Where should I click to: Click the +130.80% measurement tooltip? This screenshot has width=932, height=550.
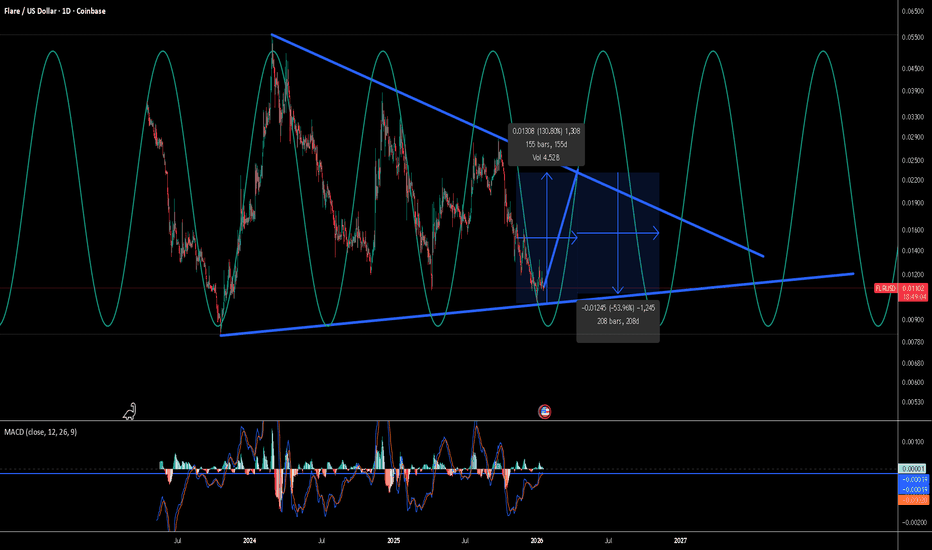546,144
